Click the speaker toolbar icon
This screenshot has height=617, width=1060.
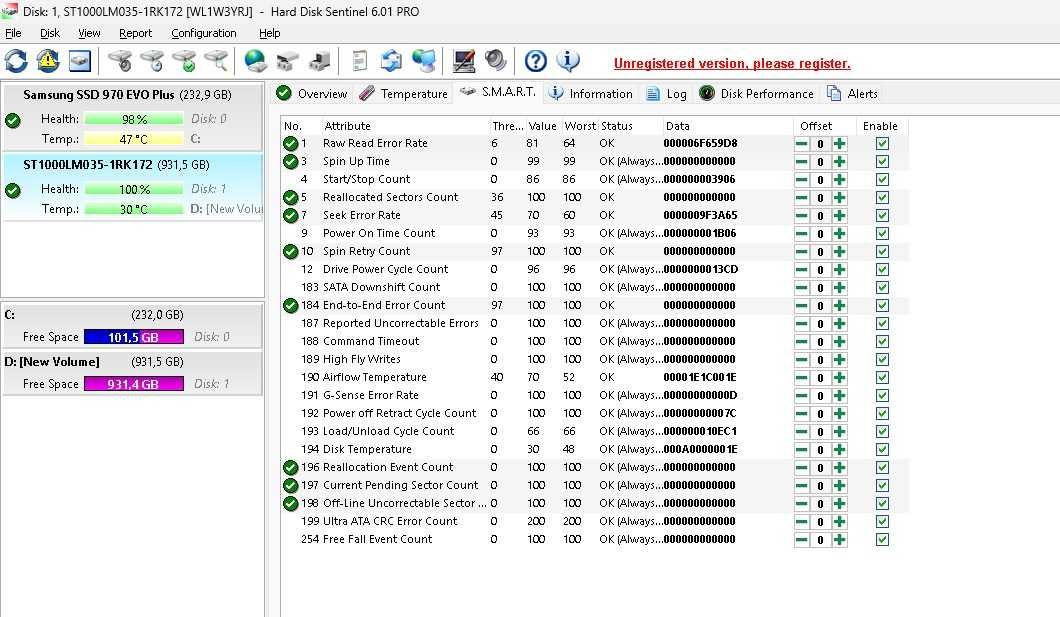pos(496,61)
